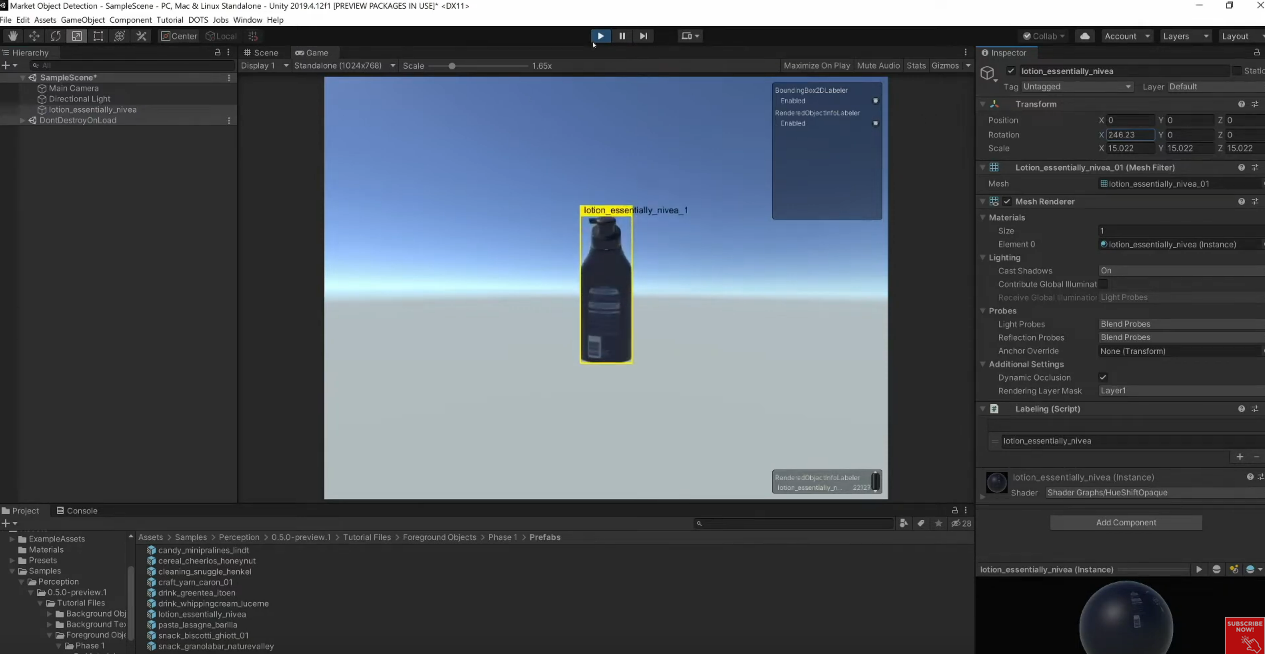The width and height of the screenshot is (1265, 654).
Task: Click the Add Component button
Action: (1125, 523)
